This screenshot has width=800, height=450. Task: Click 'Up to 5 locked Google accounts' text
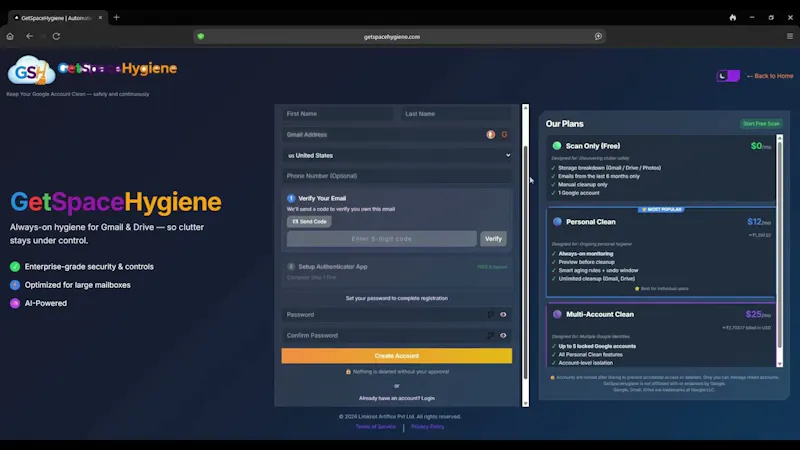[x=597, y=346]
